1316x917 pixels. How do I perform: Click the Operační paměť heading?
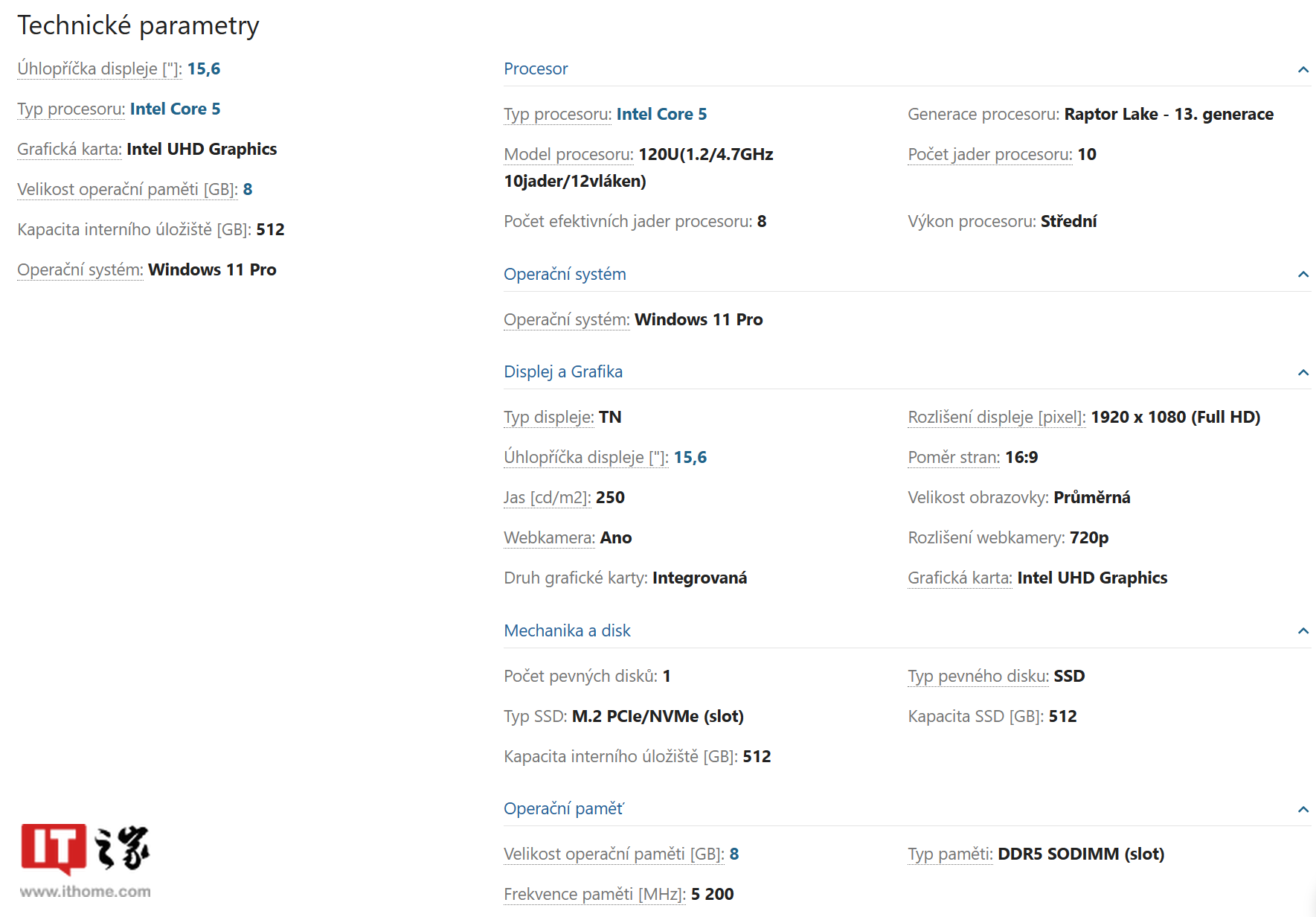point(564,808)
